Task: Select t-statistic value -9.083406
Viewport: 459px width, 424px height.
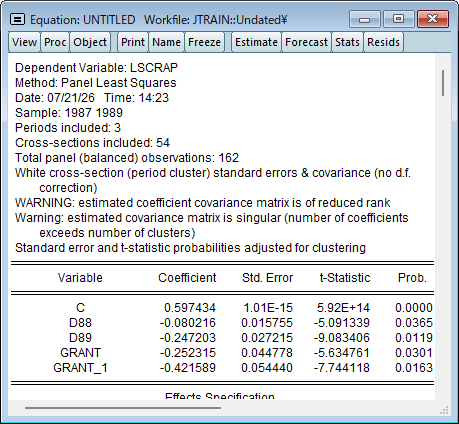Action: 342,338
